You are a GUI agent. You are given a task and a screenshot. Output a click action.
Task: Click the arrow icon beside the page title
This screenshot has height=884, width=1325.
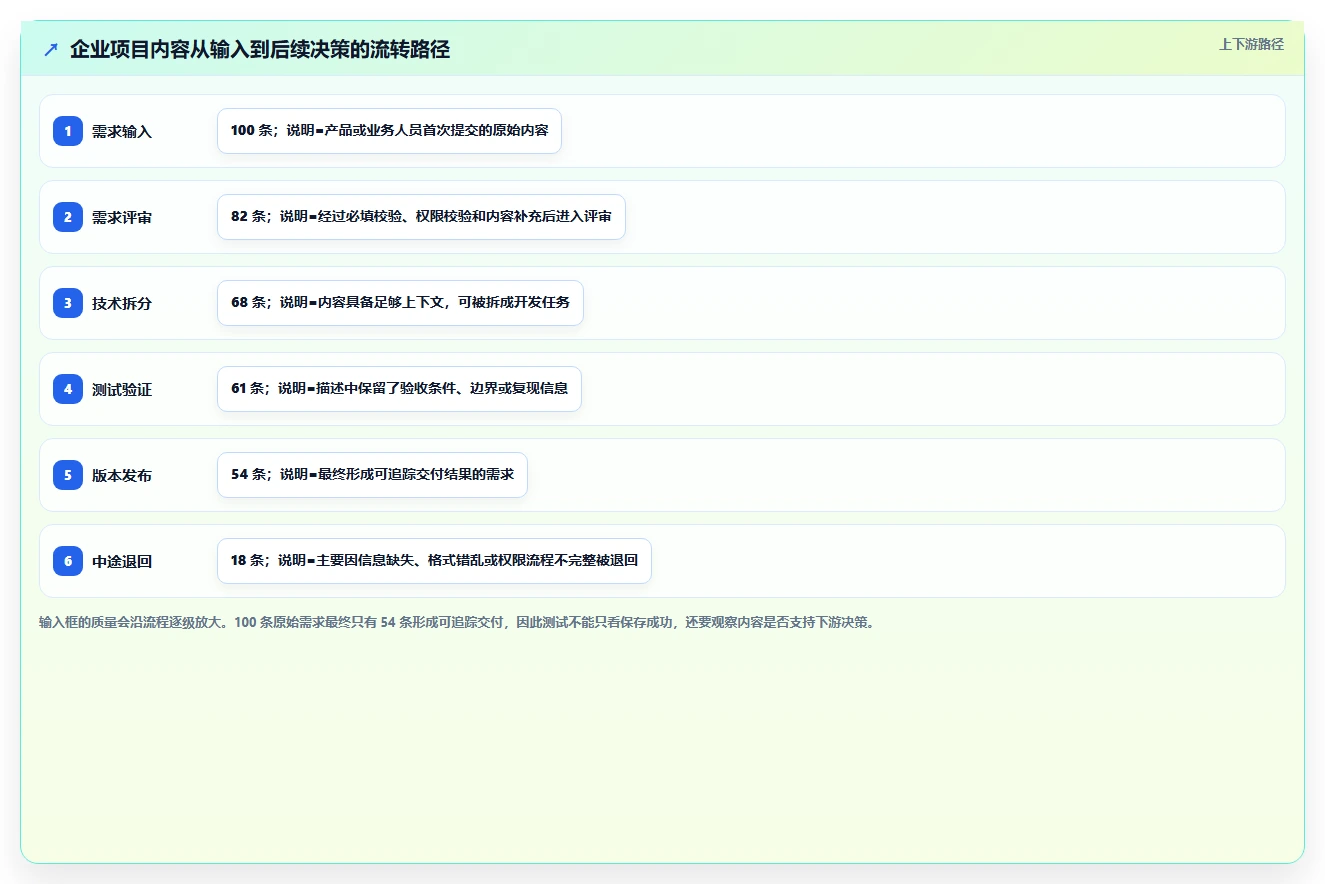51,50
